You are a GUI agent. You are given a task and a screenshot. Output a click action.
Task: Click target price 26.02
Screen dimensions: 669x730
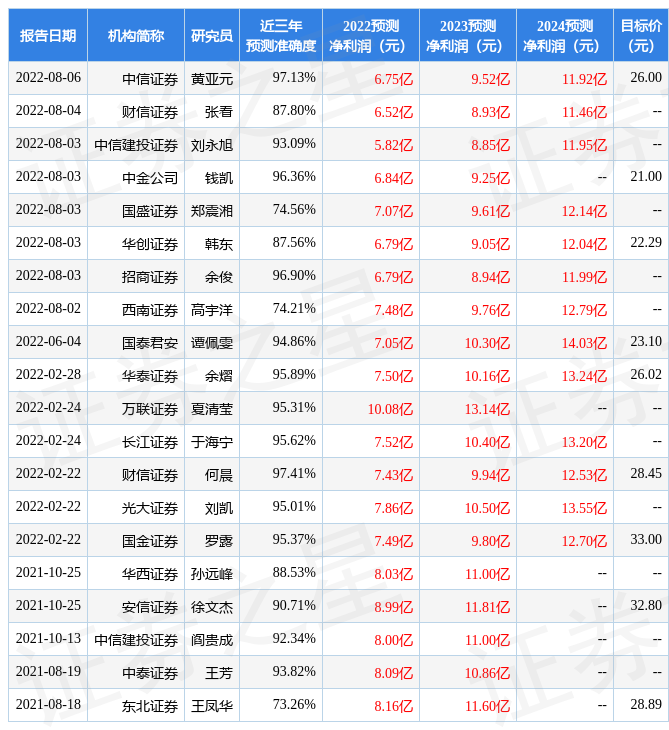646,374
